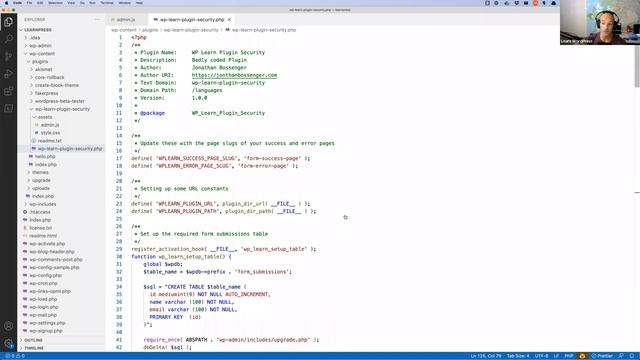Click the PHP language mode indicator
This screenshot has width=640, height=360.
coord(569,356)
